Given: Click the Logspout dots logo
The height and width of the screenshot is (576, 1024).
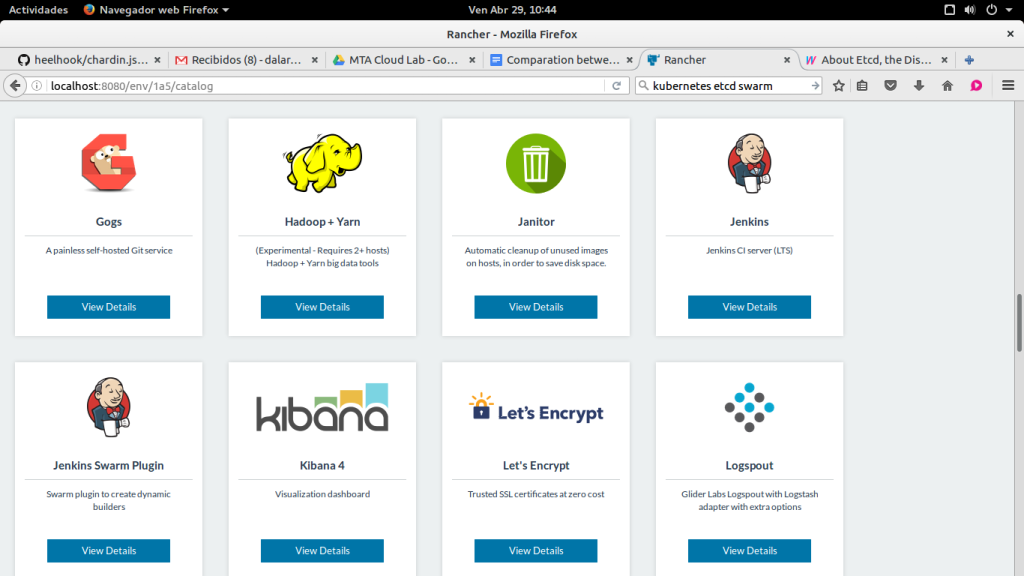Looking at the screenshot, I should (x=749, y=407).
